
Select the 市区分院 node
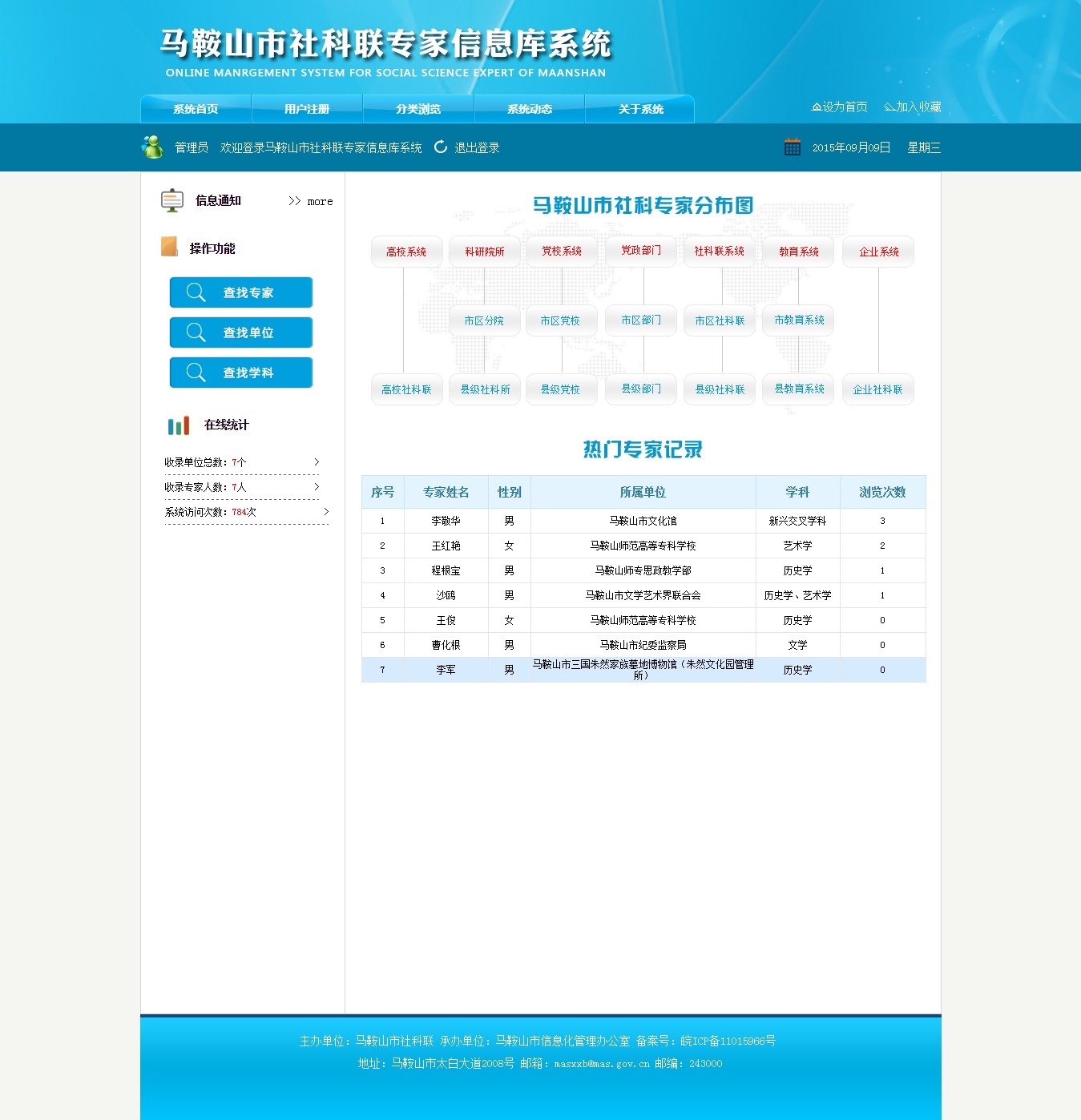pyautogui.click(x=484, y=320)
